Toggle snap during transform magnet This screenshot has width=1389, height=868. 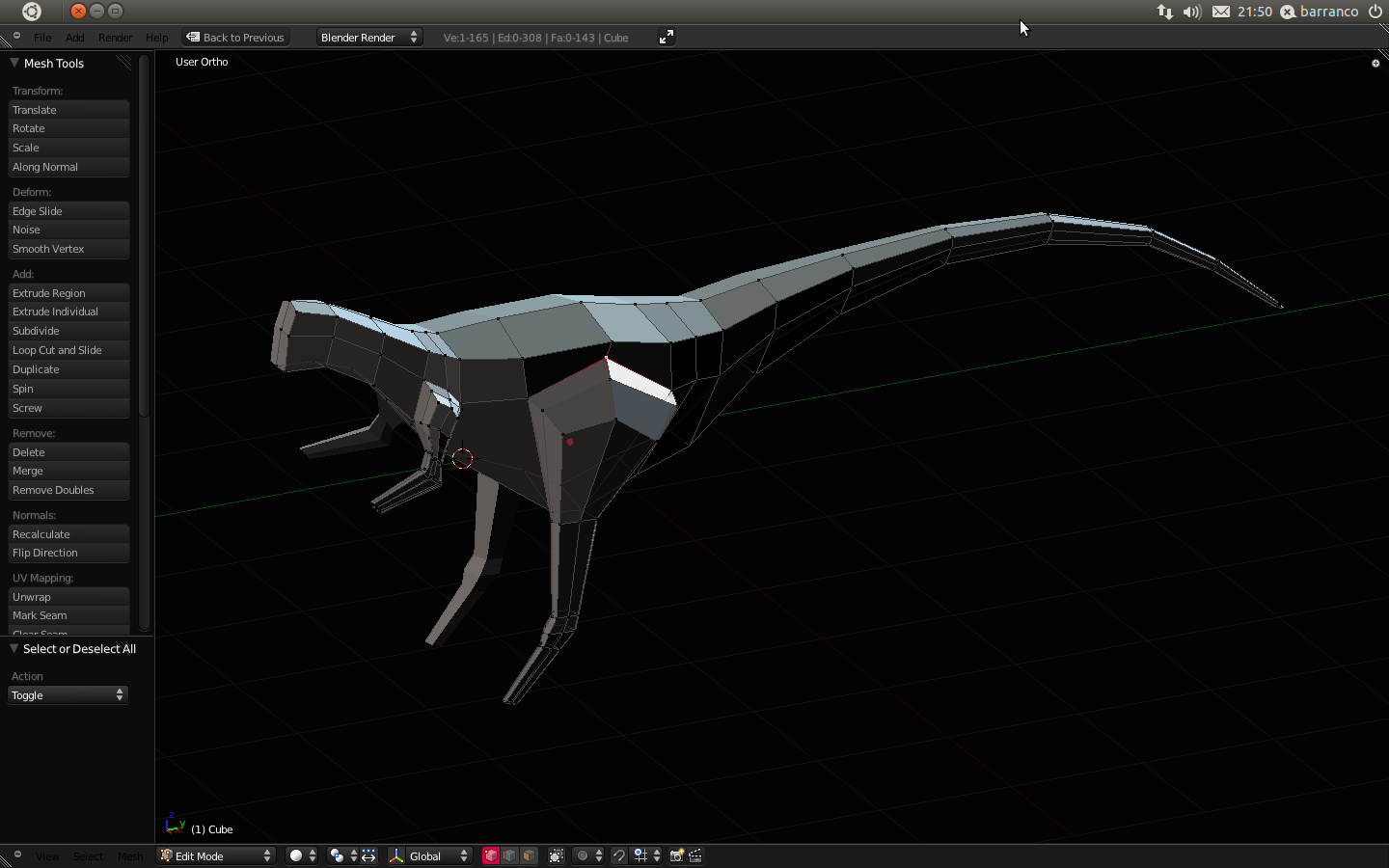click(x=619, y=855)
